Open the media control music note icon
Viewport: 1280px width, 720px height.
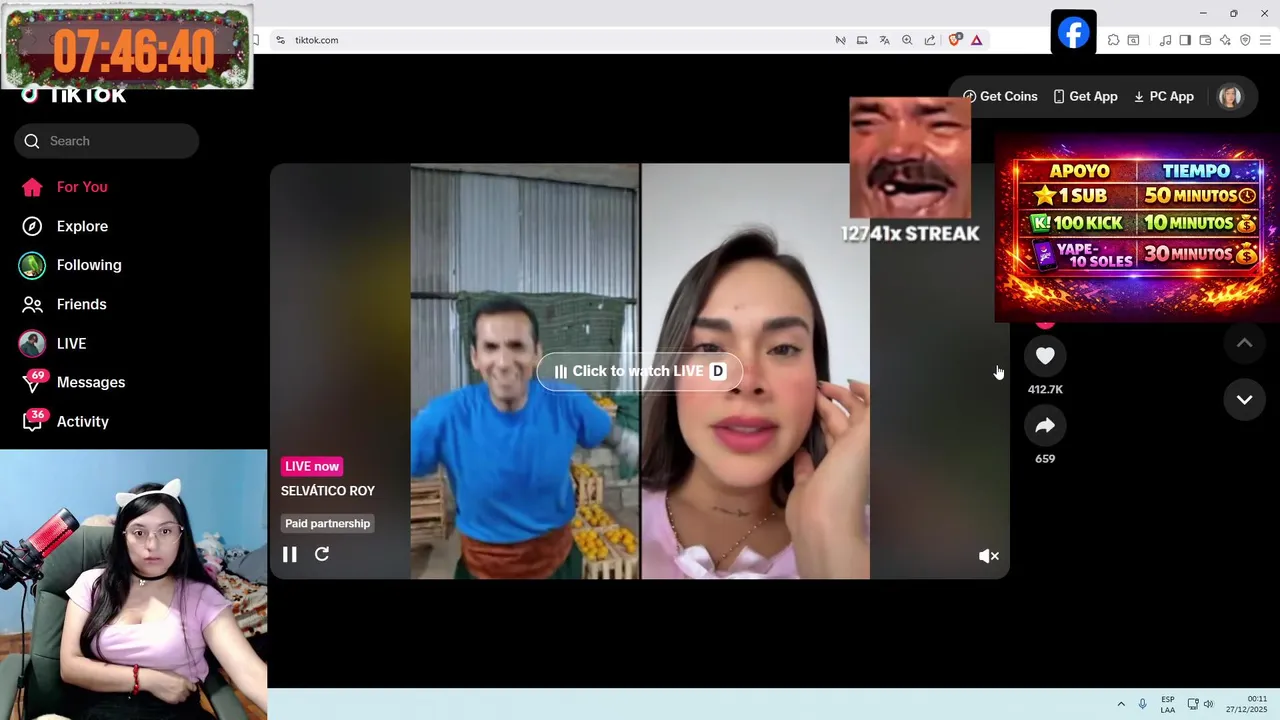1165,40
